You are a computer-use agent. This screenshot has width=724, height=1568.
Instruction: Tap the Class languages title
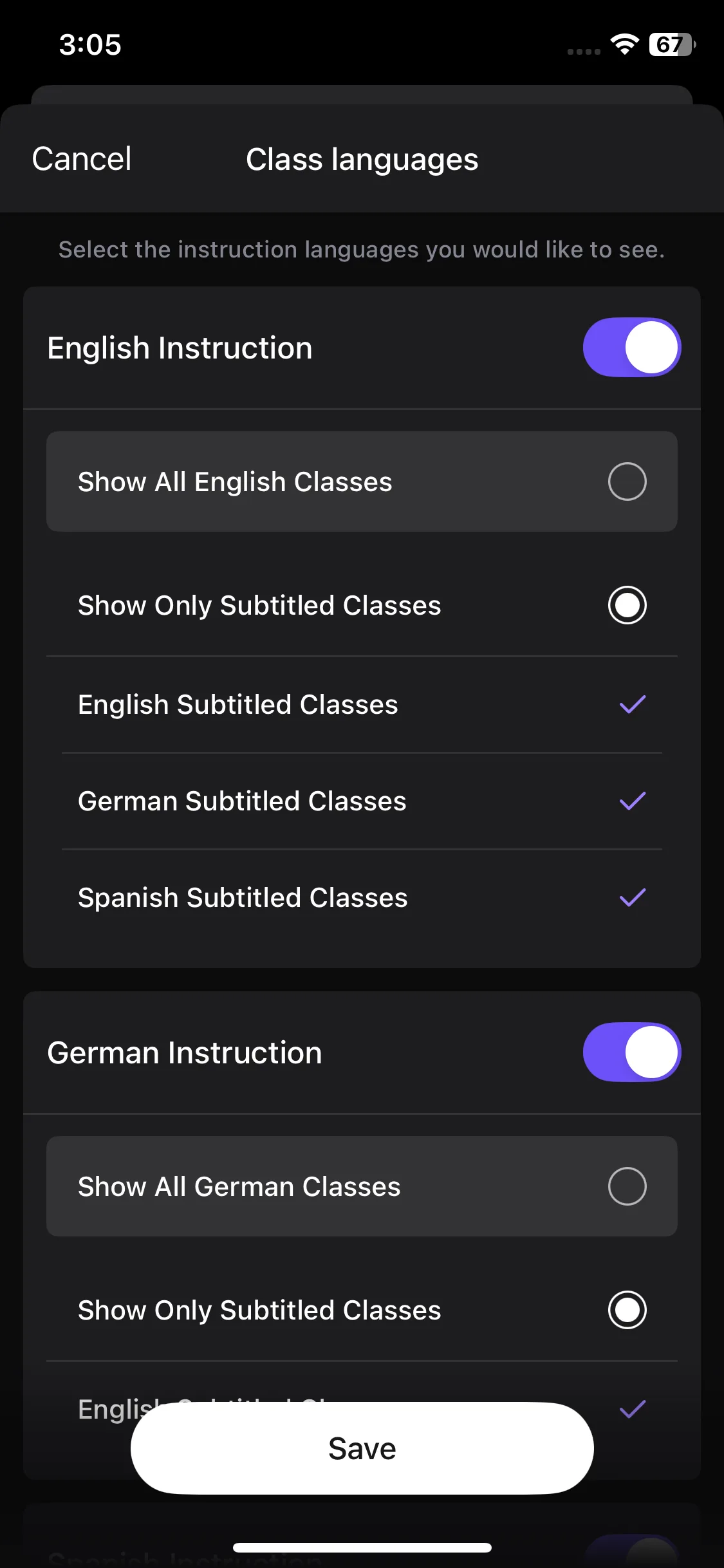tap(362, 160)
